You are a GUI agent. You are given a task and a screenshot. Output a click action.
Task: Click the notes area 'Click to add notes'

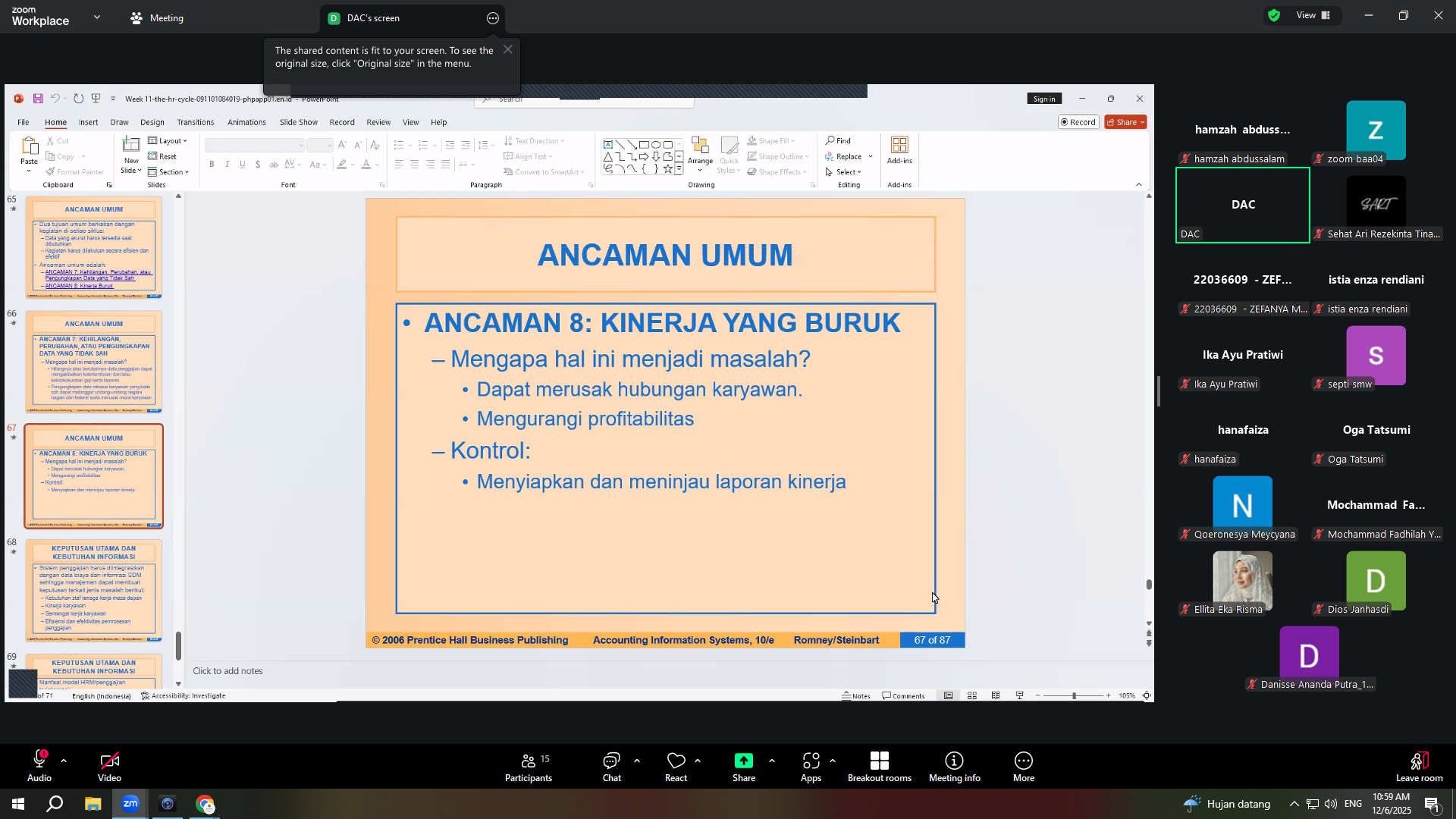coord(227,671)
